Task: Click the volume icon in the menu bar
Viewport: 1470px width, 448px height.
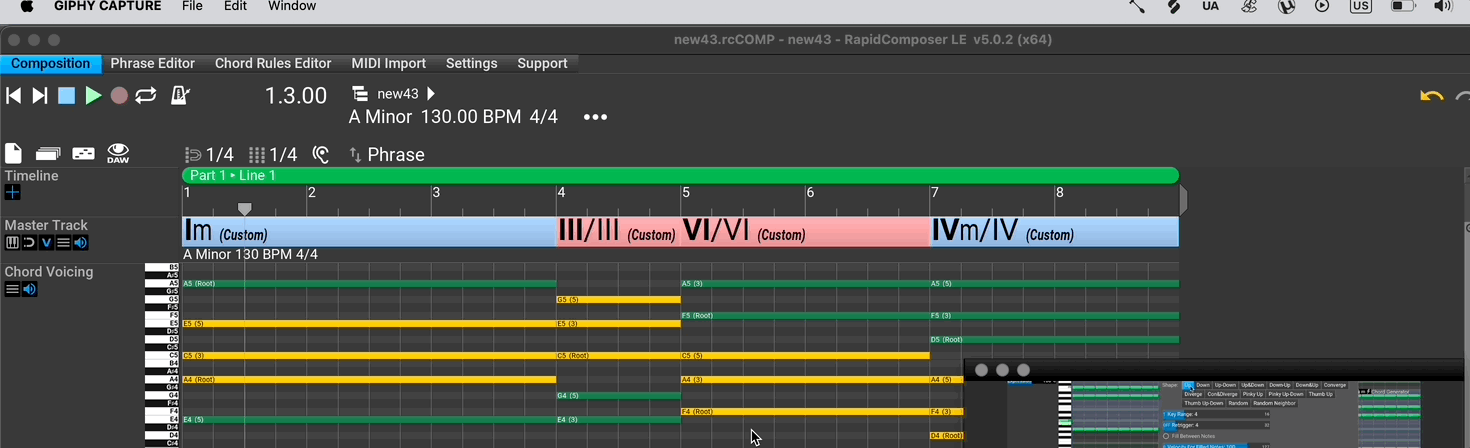Action: click(x=1442, y=6)
